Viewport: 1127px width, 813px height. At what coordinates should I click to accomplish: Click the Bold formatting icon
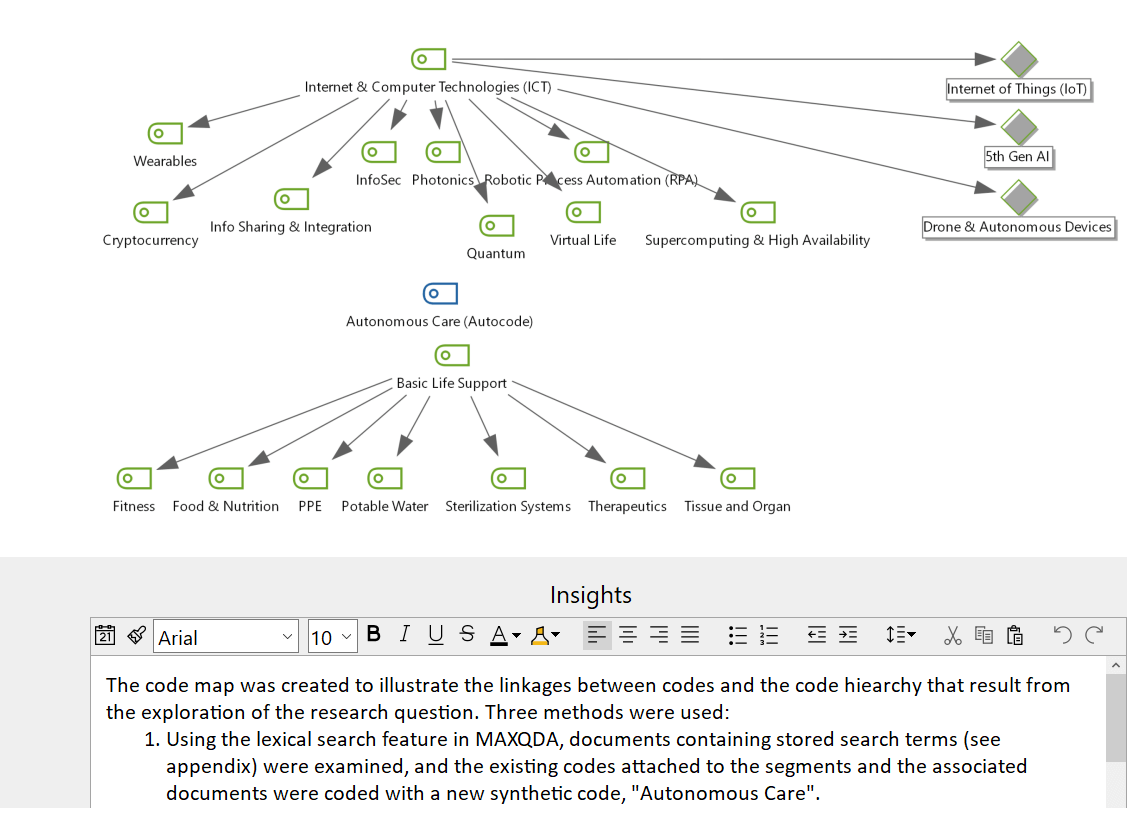pos(374,634)
